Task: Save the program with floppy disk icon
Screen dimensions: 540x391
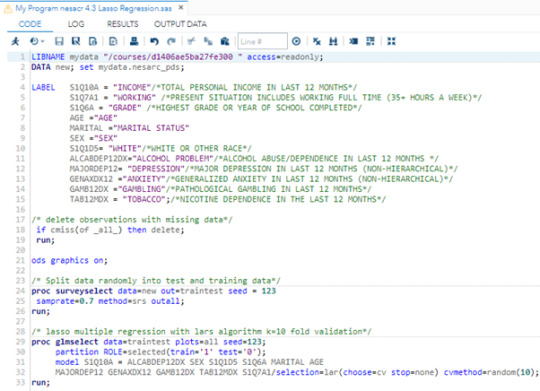Action: 59,41
